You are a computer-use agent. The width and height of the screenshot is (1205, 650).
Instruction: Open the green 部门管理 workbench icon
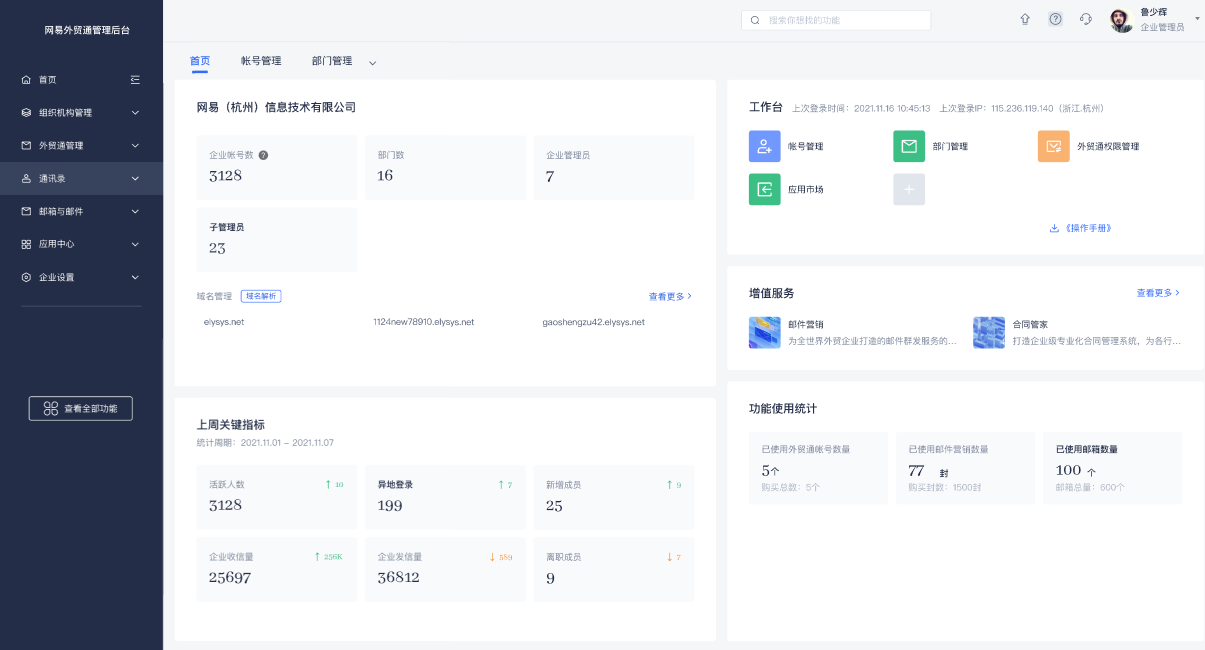[x=909, y=146]
